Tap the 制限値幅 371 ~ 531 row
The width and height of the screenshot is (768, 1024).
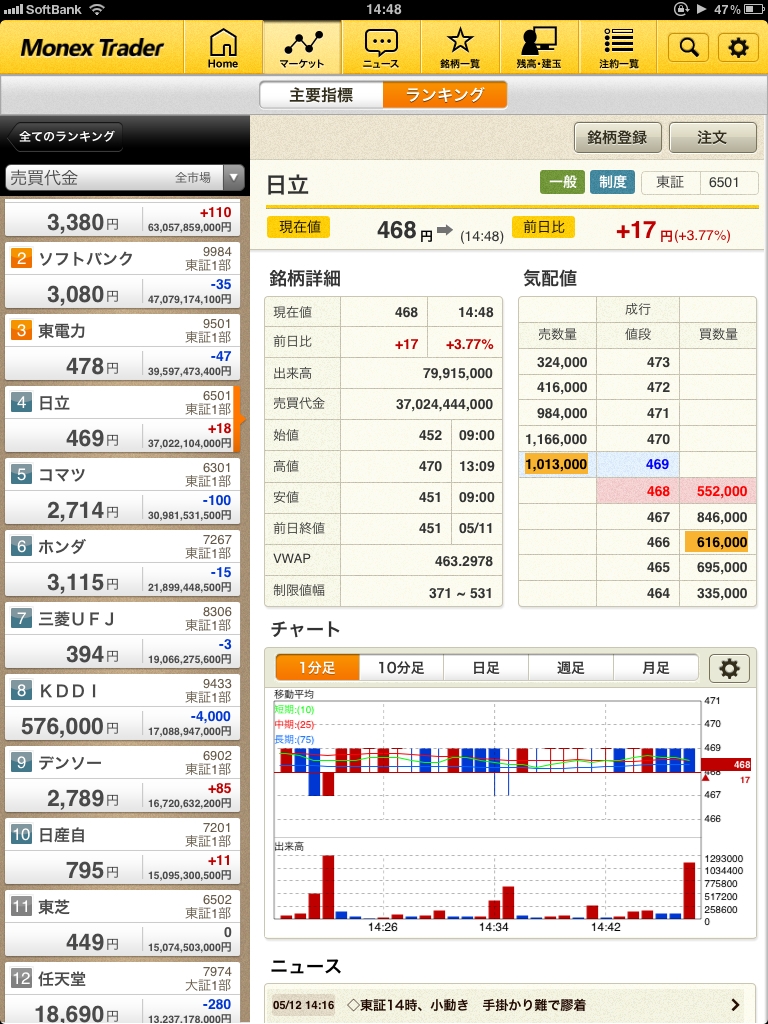(383, 592)
